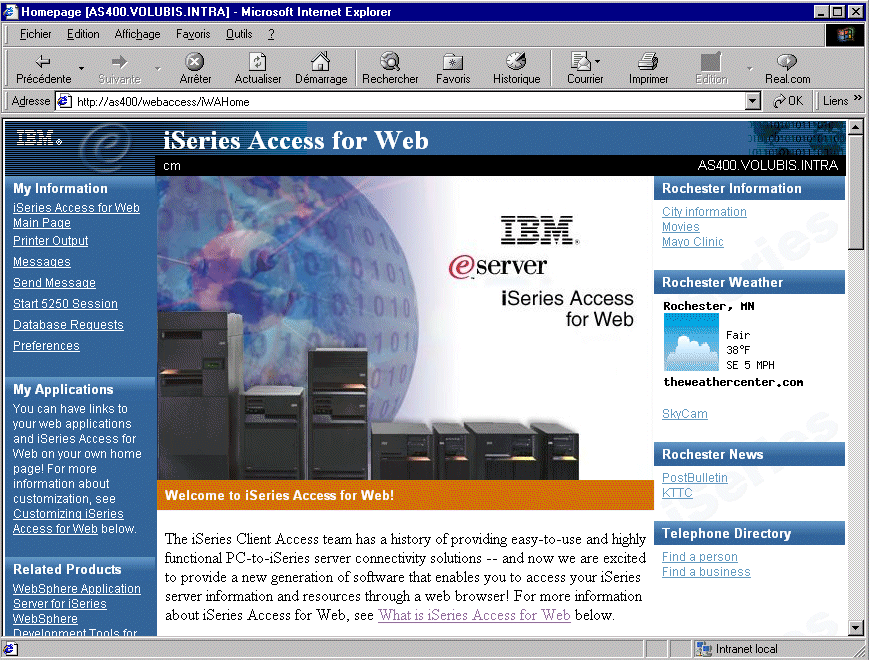Open the Rechercher search pane
Viewport: 869px width, 660px height.
coord(390,68)
